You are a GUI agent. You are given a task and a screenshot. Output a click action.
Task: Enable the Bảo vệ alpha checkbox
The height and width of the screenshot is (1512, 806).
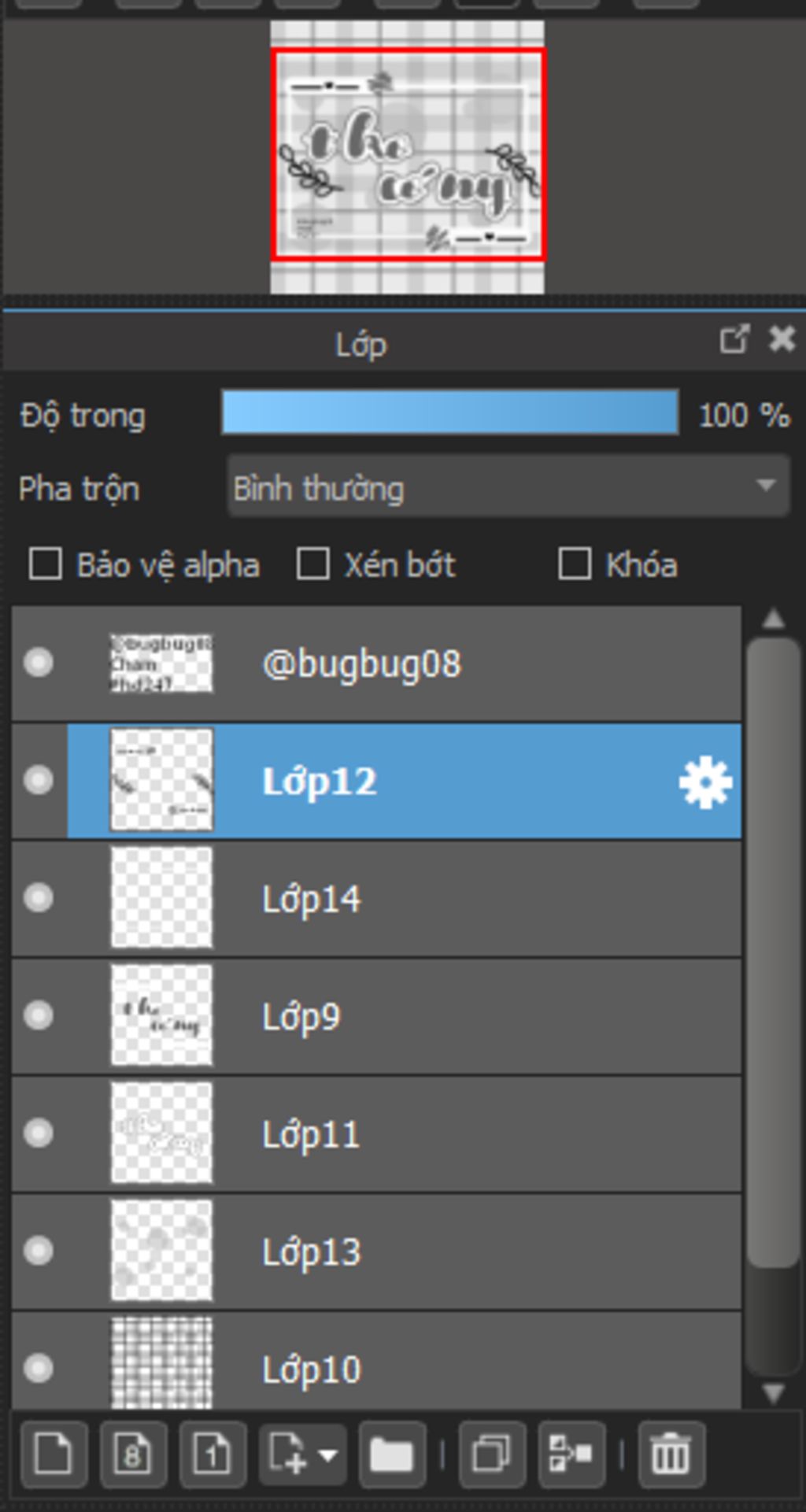46,564
